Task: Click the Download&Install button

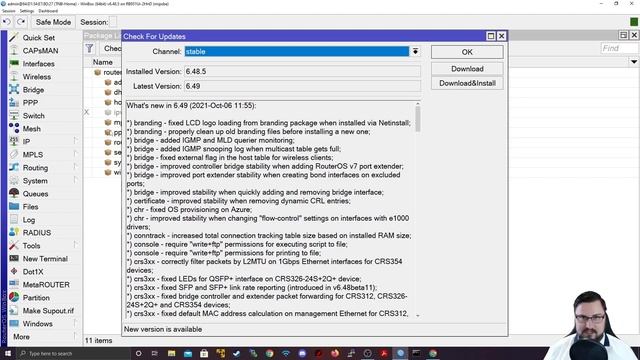Action: (467, 83)
